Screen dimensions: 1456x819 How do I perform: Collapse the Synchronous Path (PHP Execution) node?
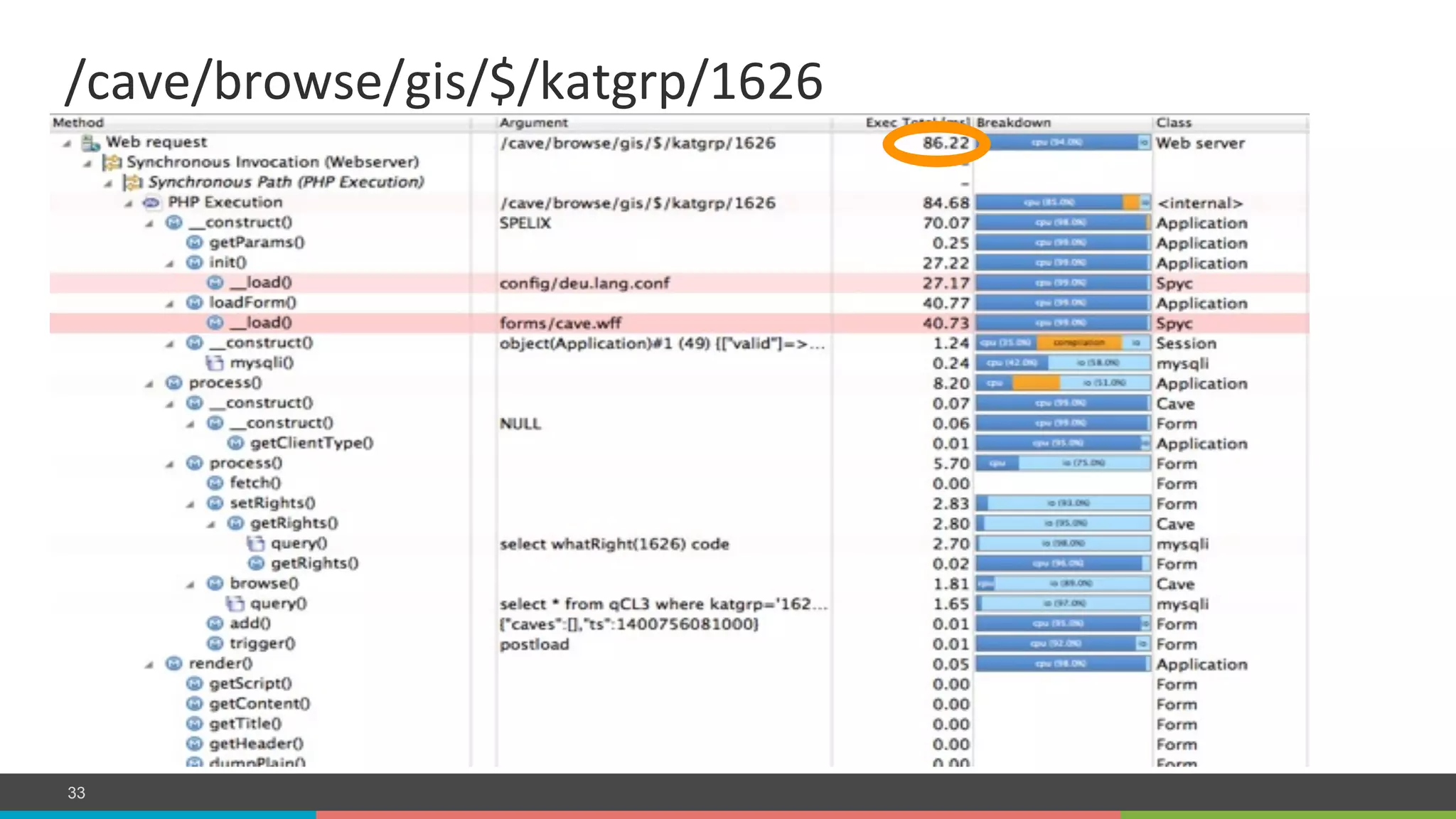tap(108, 183)
